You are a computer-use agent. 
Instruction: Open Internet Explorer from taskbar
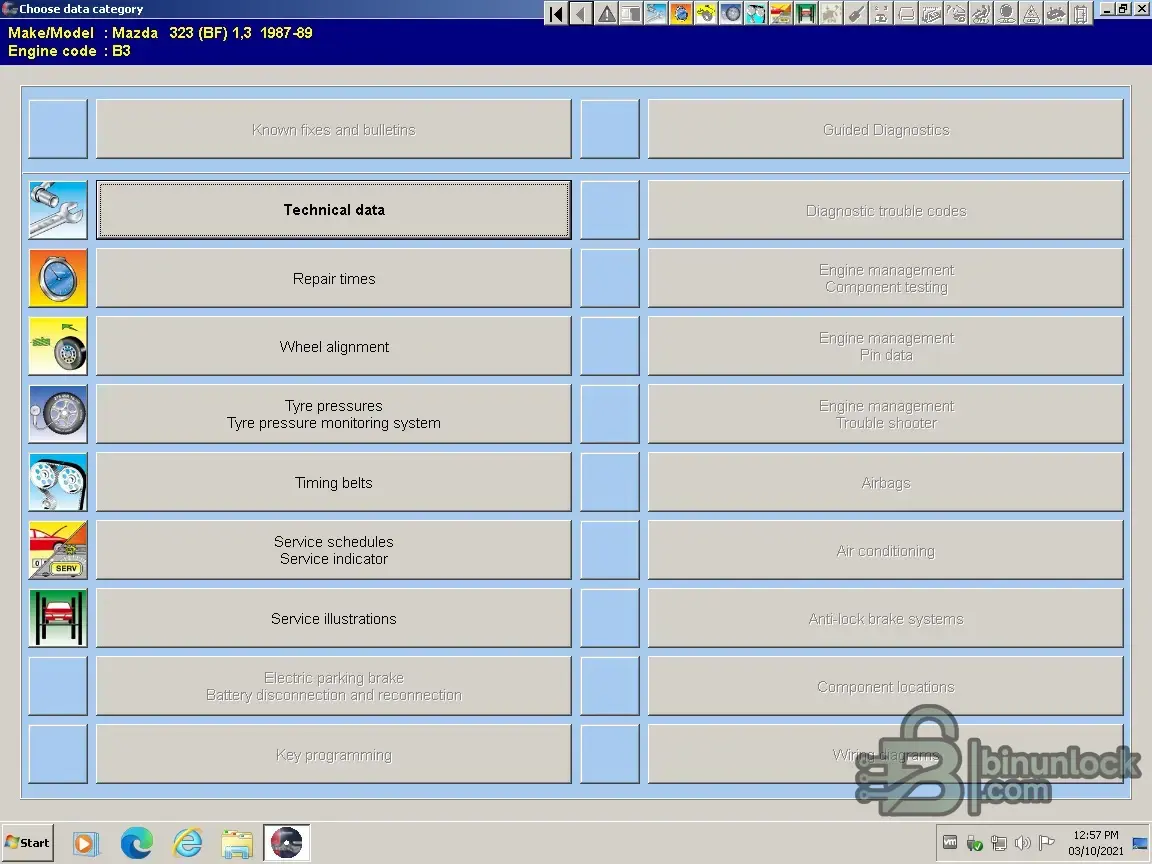[x=187, y=843]
